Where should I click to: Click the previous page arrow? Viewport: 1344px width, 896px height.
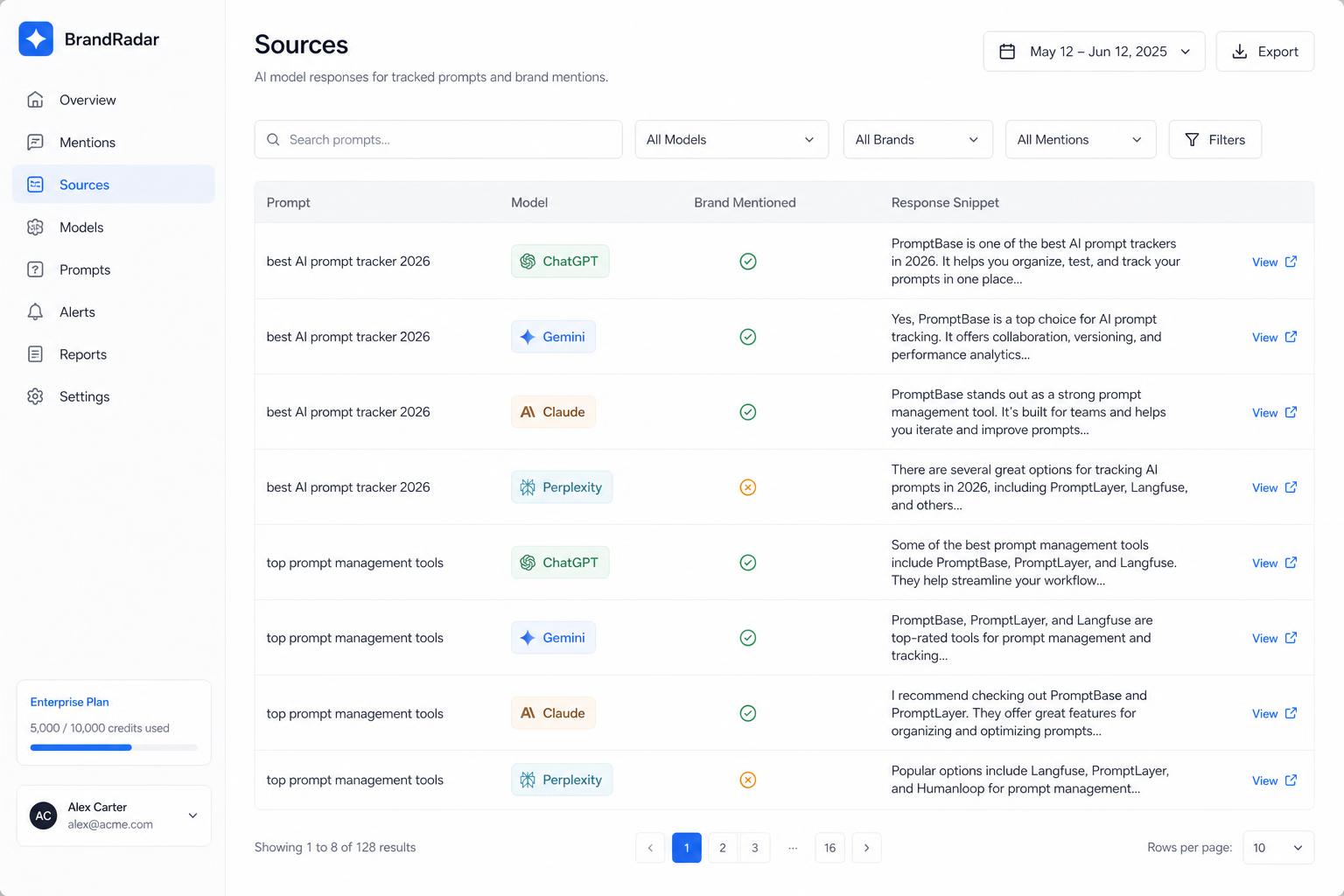(x=650, y=848)
